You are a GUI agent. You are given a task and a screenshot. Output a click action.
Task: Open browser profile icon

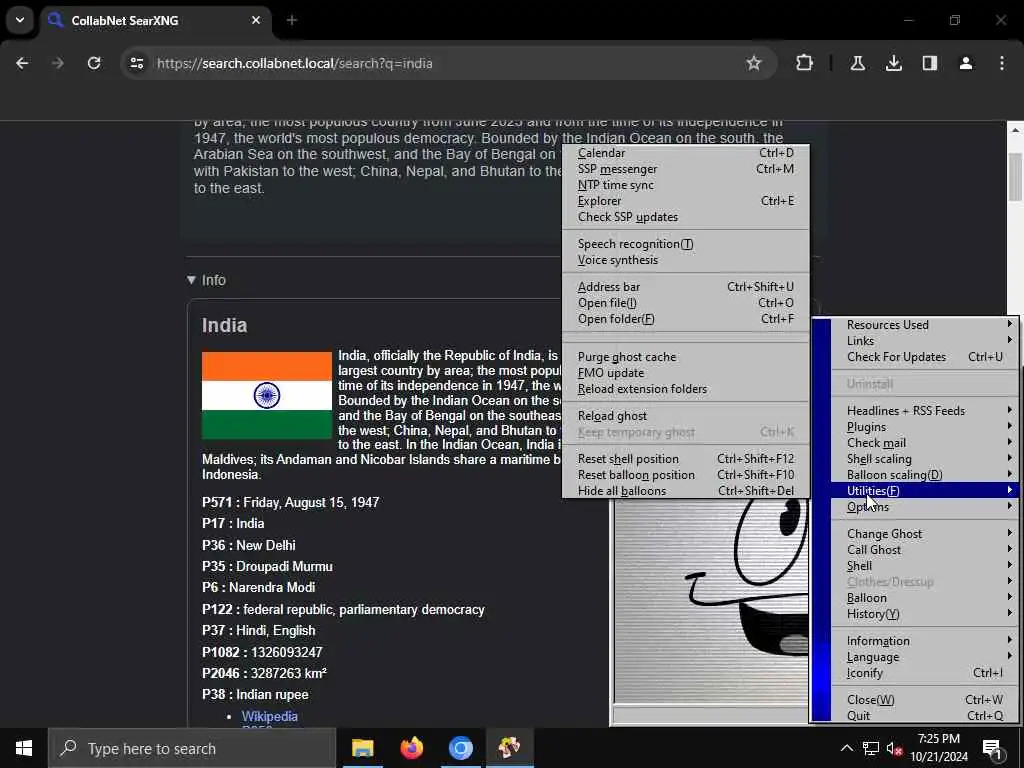(966, 63)
